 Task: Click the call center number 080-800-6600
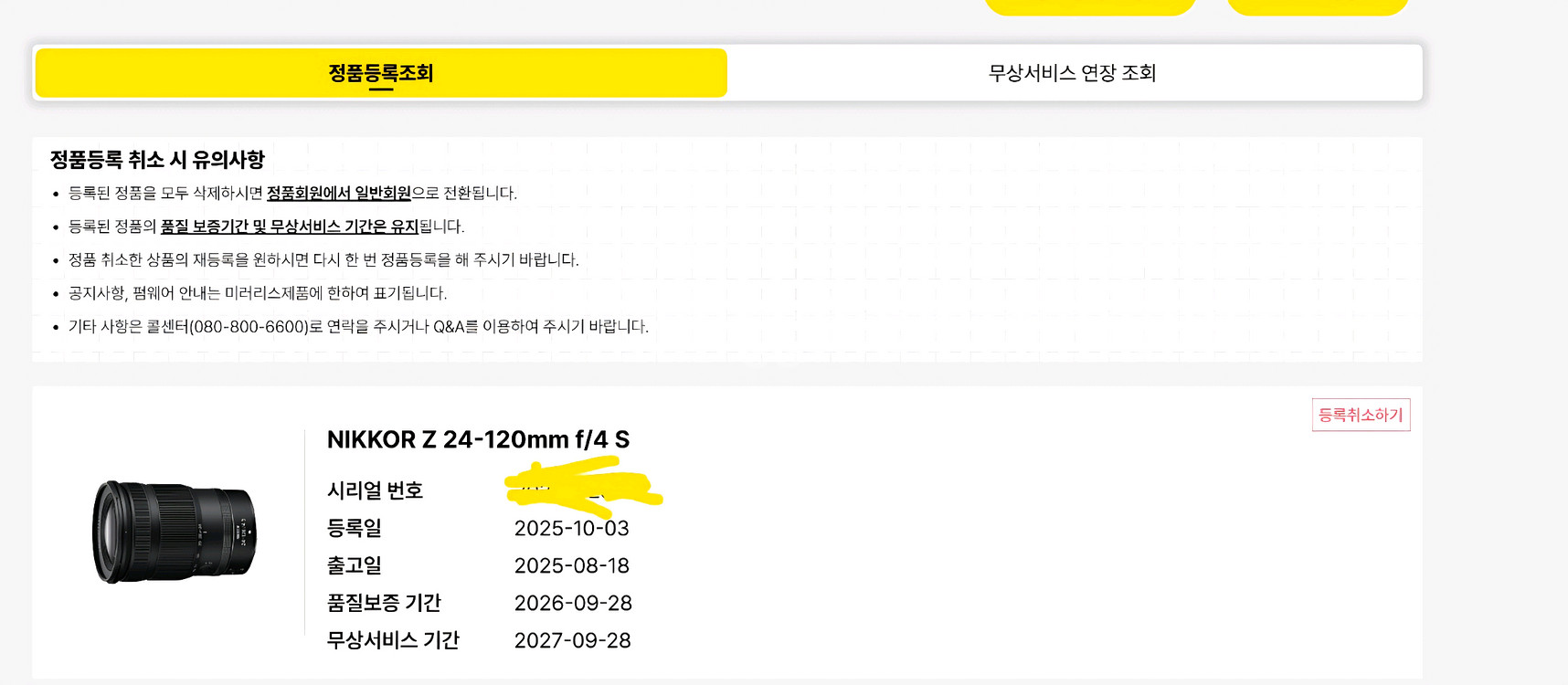(x=249, y=327)
